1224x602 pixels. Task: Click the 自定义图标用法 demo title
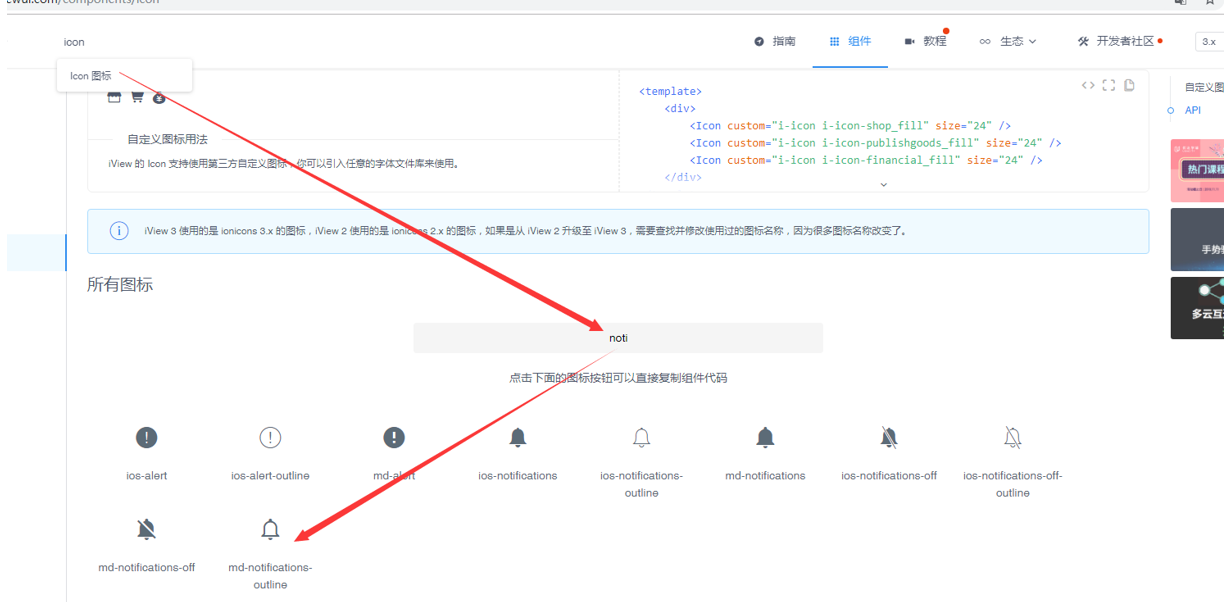(x=167, y=140)
